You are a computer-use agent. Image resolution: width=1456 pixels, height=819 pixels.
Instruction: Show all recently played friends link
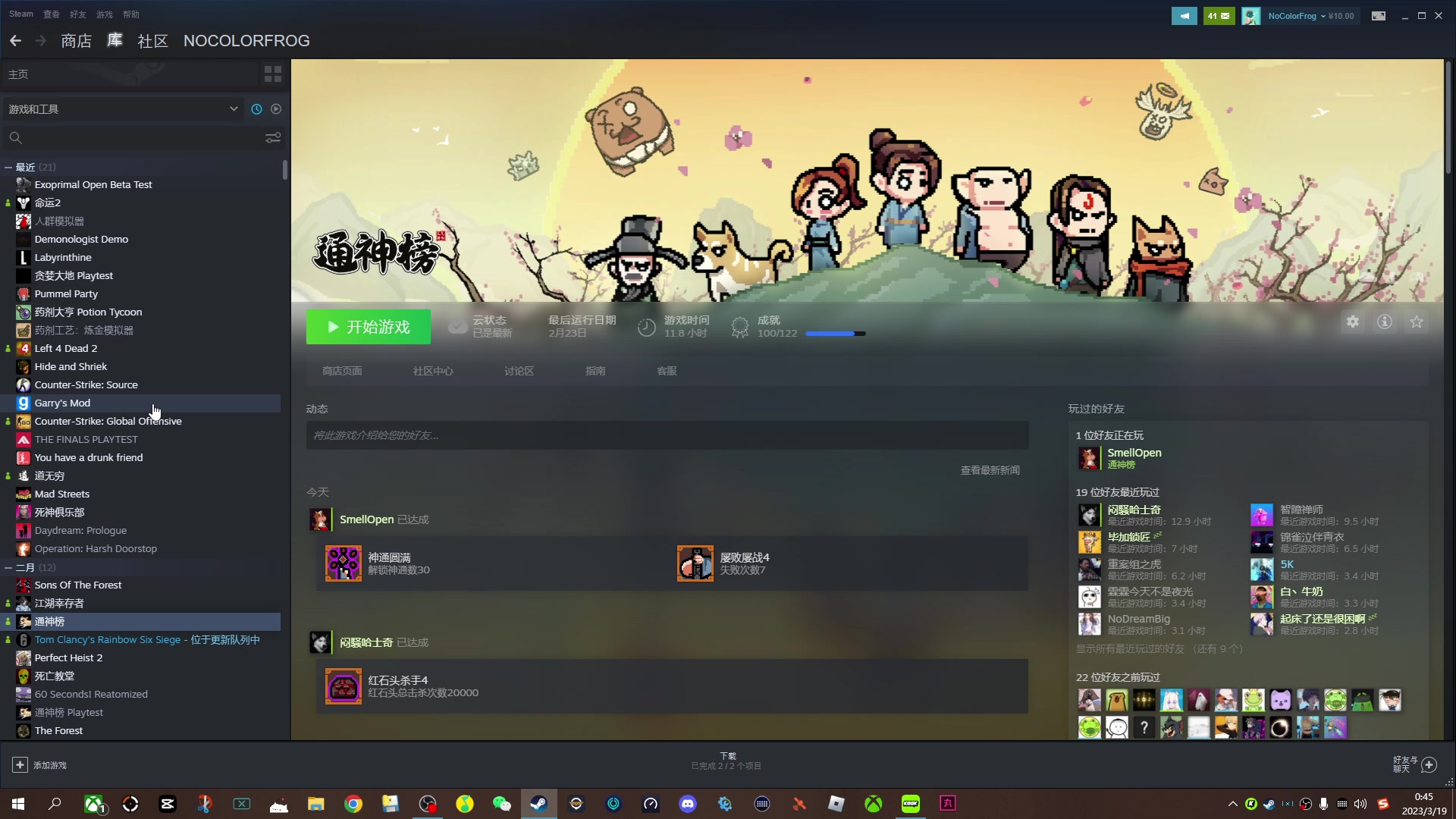pyautogui.click(x=1159, y=649)
